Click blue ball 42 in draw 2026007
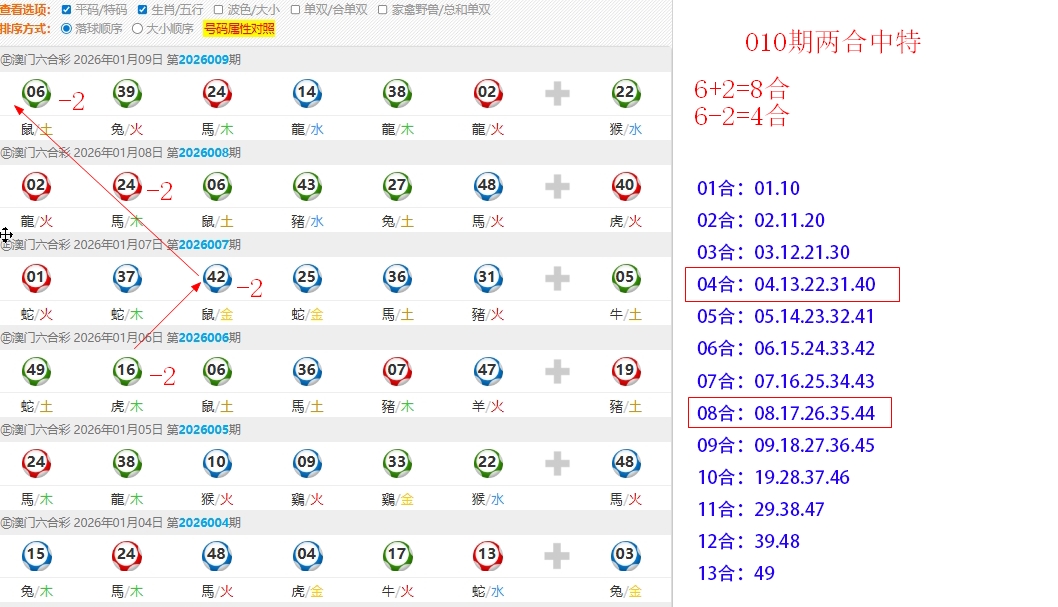Image resolution: width=1058 pixels, height=607 pixels. (x=216, y=278)
